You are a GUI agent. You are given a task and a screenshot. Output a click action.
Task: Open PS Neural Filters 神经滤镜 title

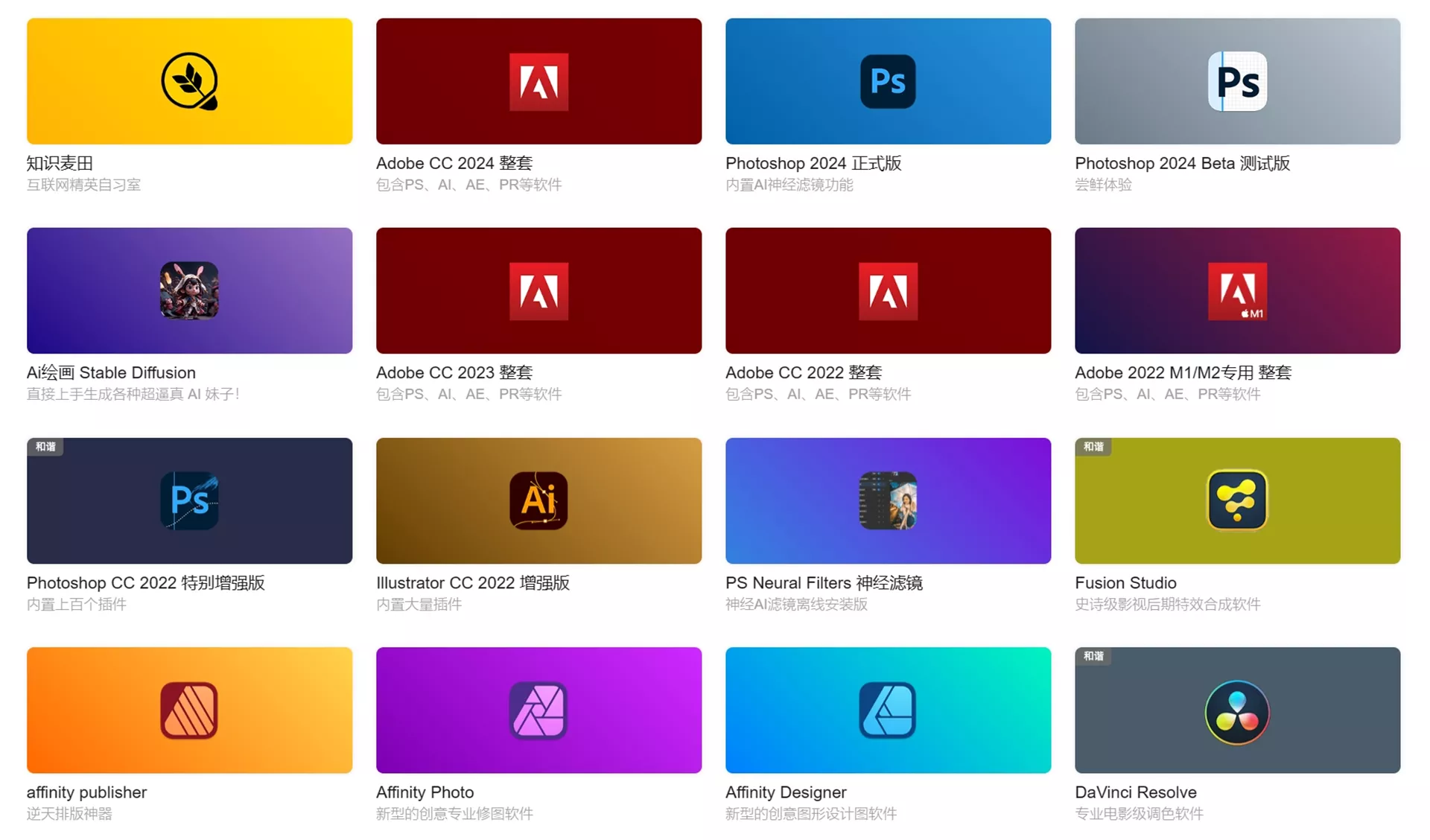824,582
